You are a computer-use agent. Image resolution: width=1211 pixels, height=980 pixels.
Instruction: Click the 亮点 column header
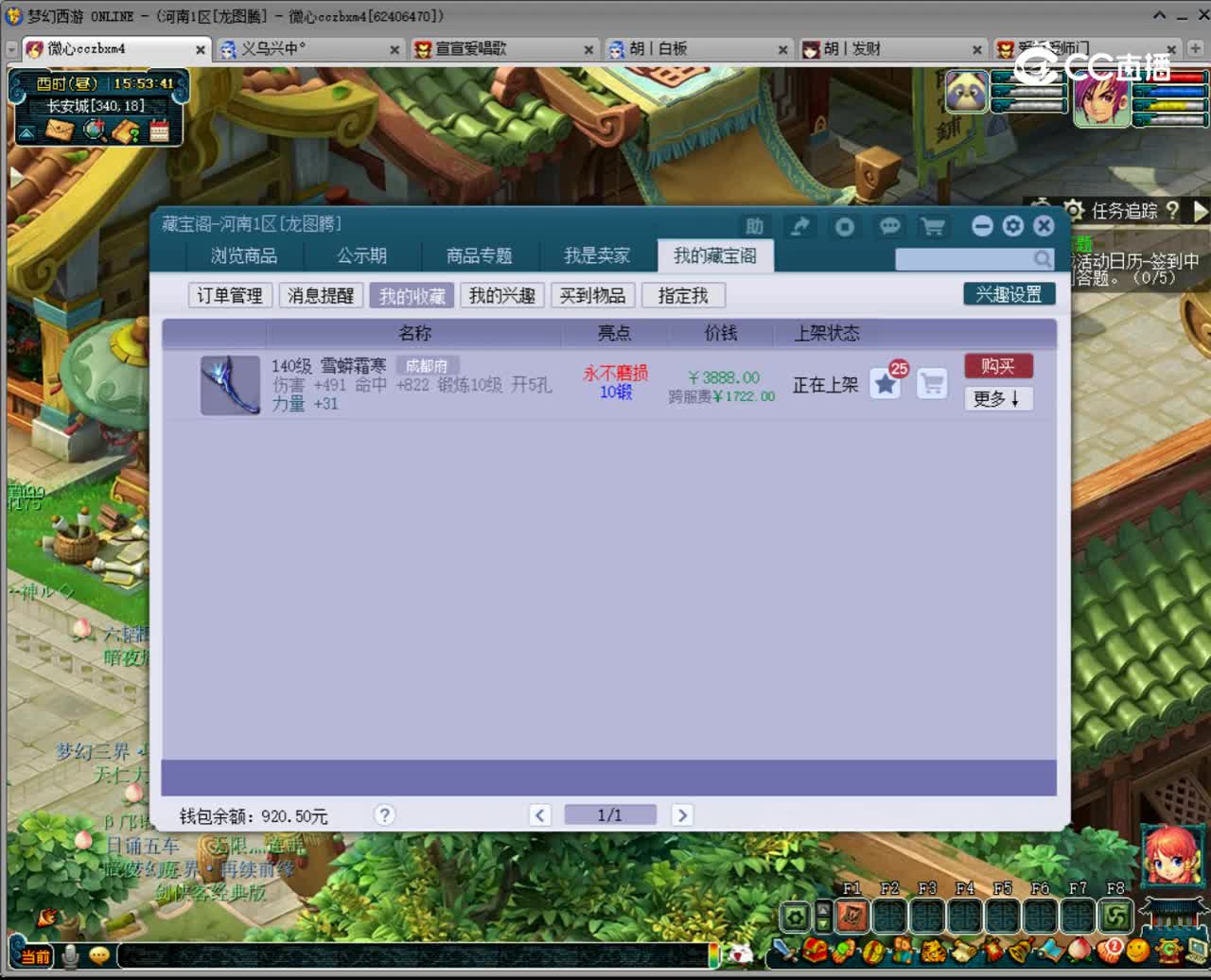point(615,333)
